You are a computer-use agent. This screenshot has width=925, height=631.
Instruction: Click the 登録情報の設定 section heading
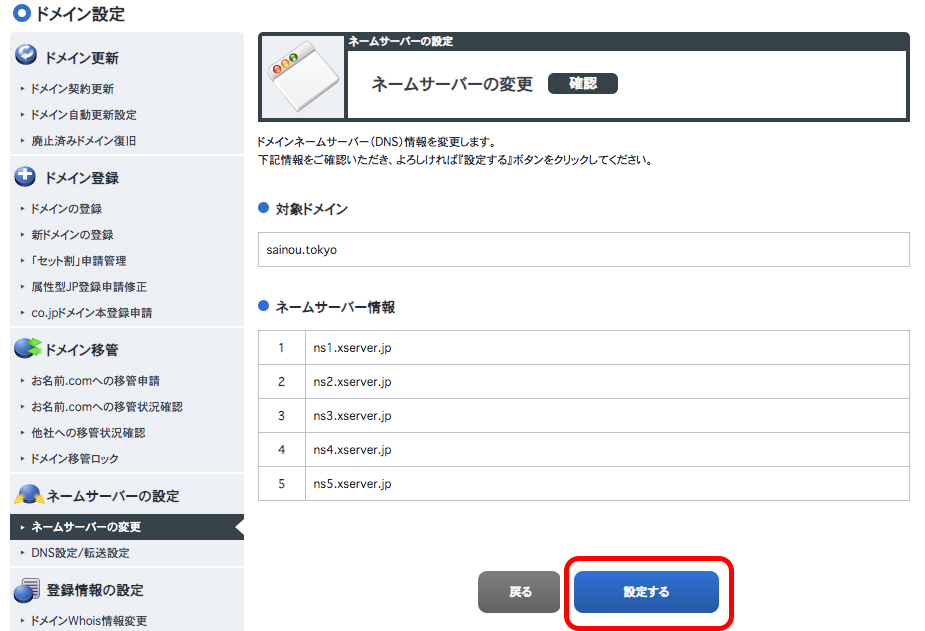pos(95,590)
